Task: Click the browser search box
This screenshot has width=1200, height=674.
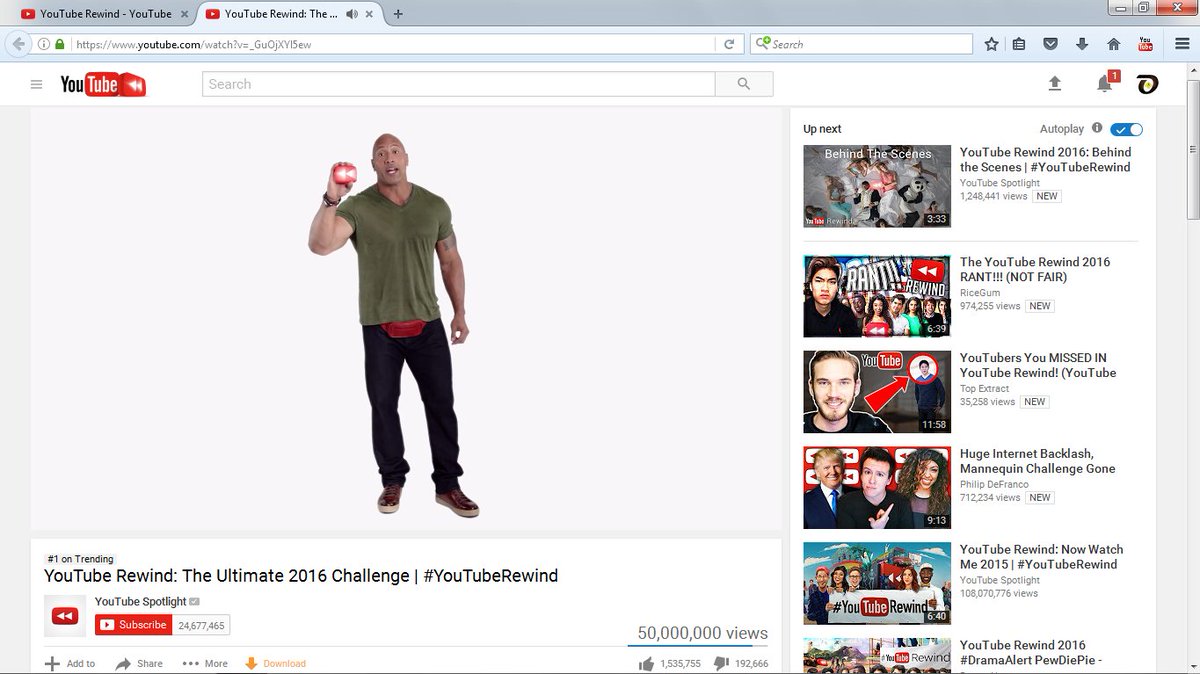Action: point(861,44)
